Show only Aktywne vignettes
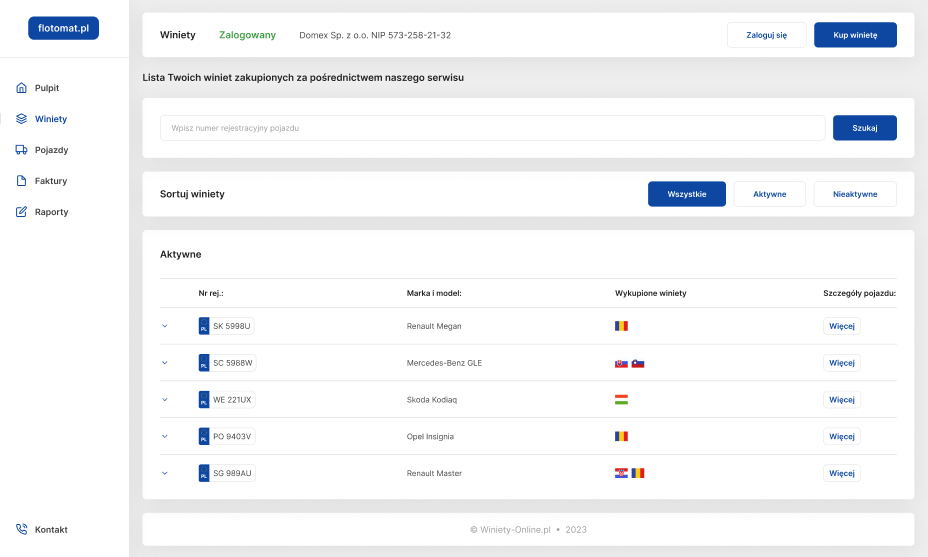This screenshot has height=557, width=928. [769, 194]
